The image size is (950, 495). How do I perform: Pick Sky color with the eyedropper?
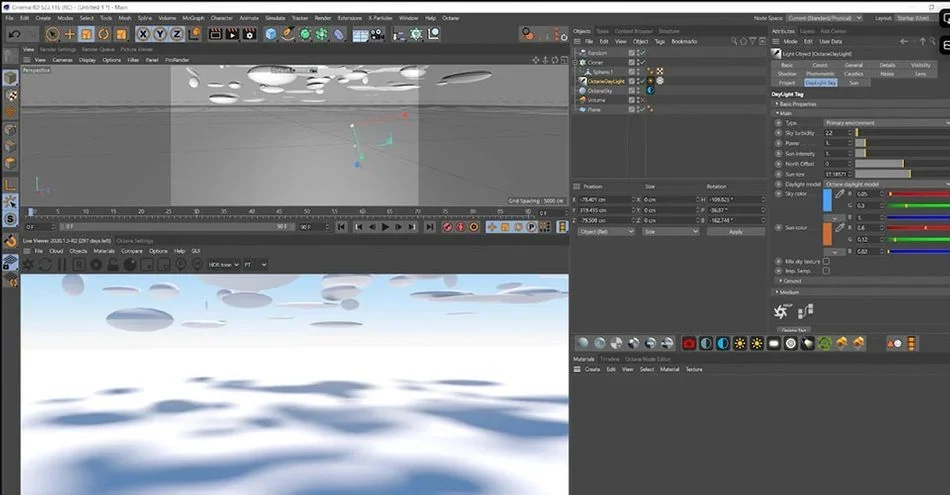click(839, 194)
